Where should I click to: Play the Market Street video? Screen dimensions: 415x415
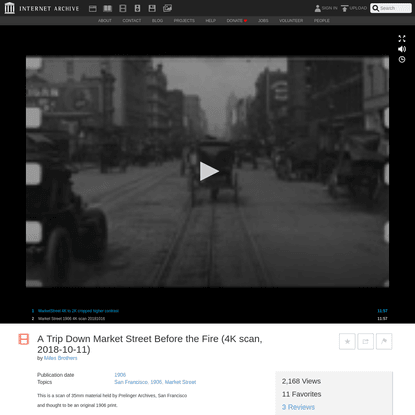pos(209,171)
